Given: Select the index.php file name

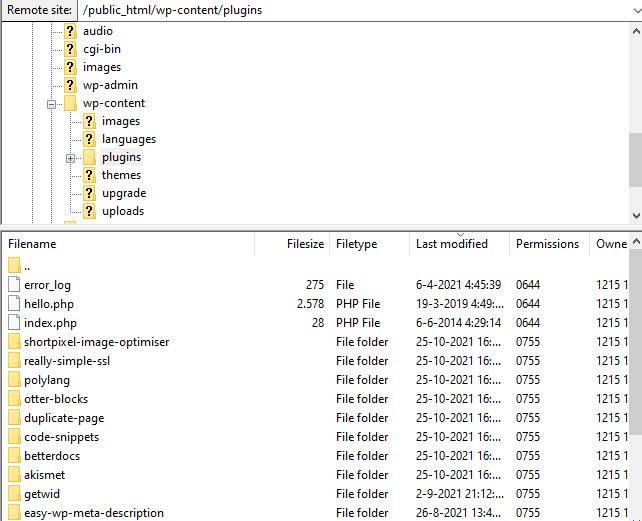Looking at the screenshot, I should [50, 323].
